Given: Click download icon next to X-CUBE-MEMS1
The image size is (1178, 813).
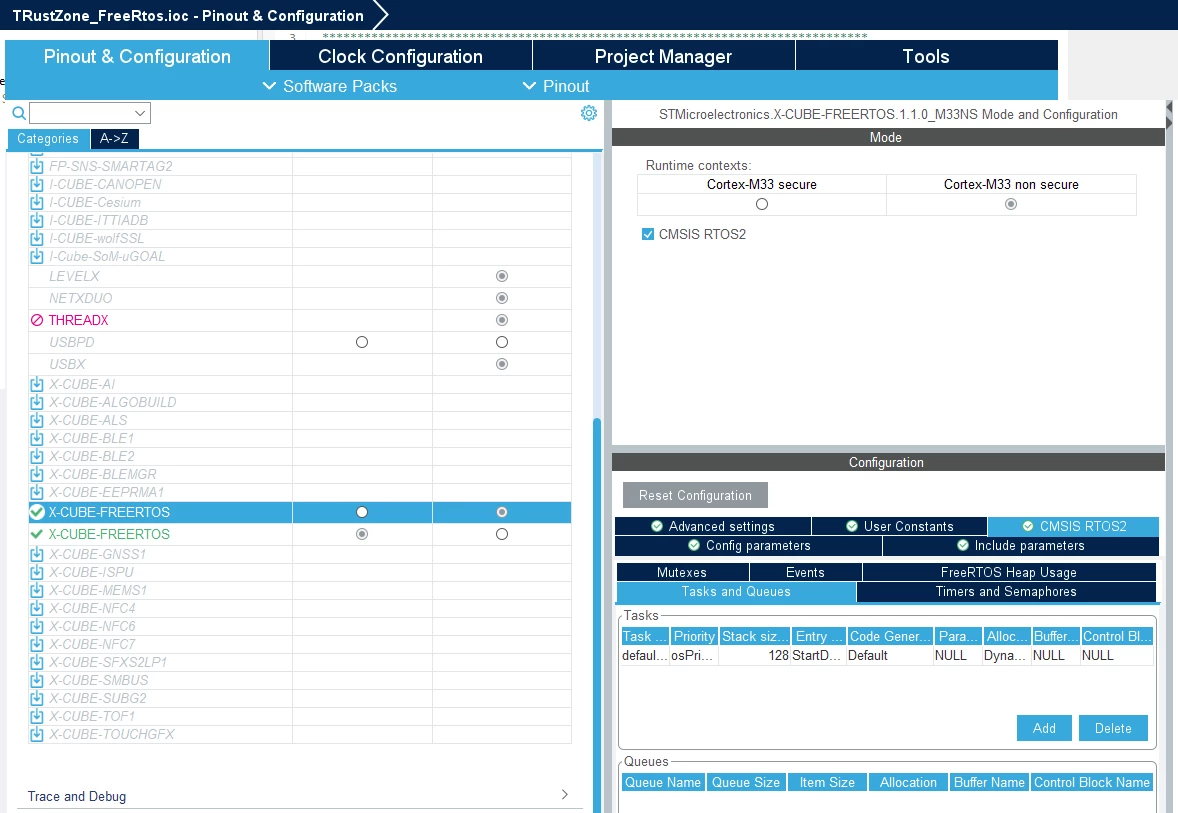Looking at the screenshot, I should point(37,590).
